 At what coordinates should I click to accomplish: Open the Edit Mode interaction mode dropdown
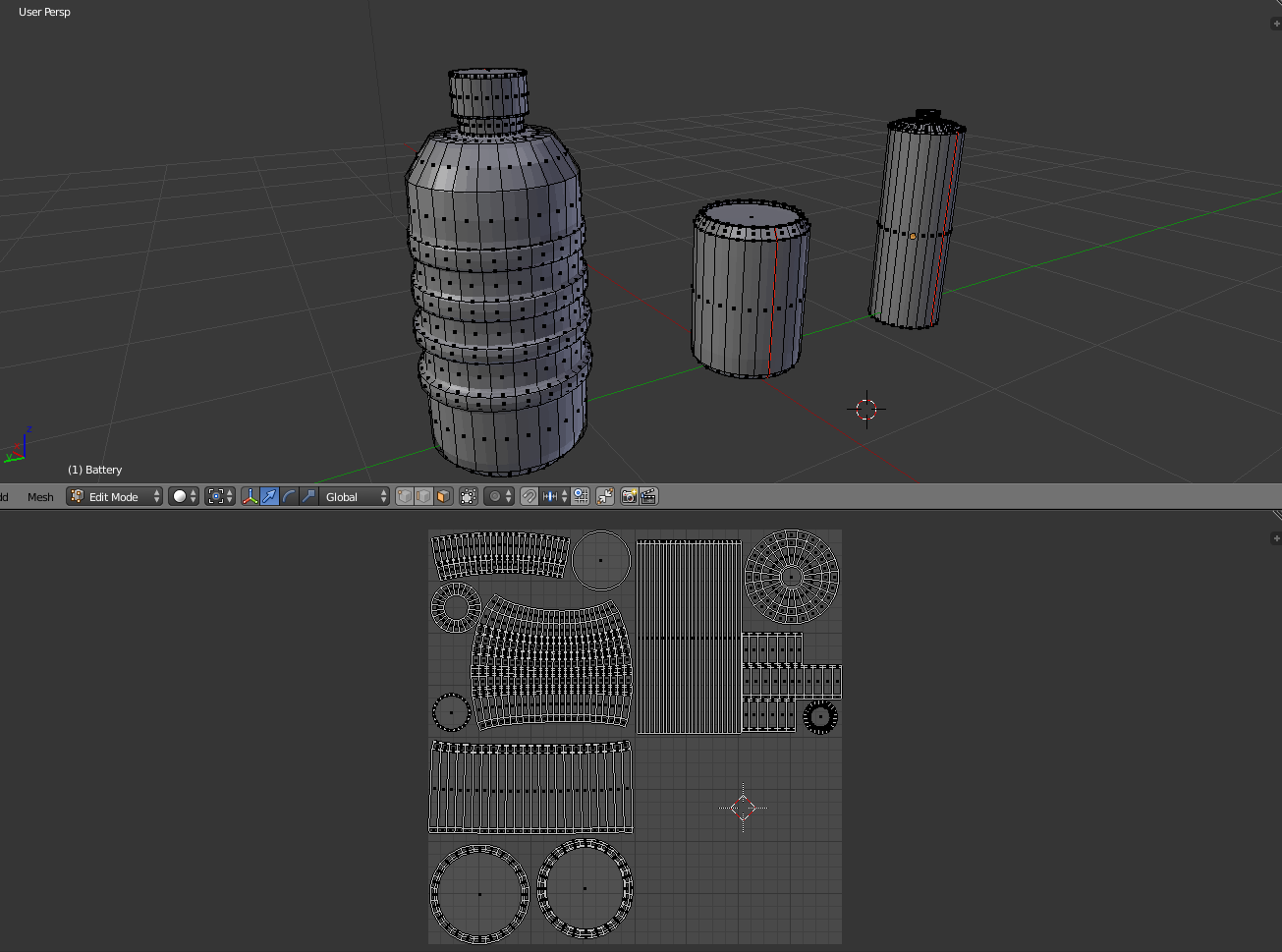point(114,497)
